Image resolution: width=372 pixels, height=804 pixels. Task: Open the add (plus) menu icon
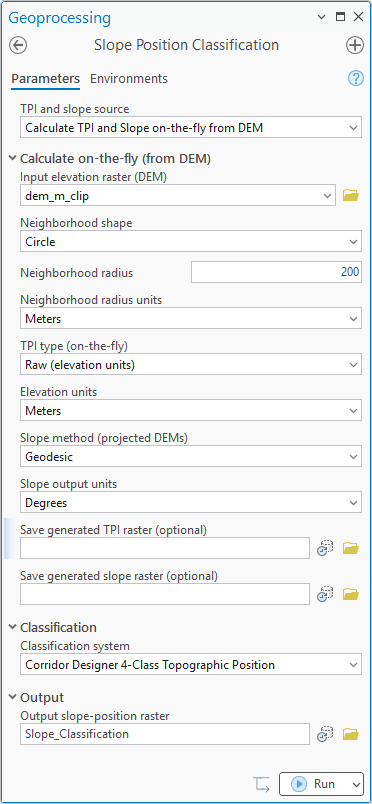(355, 45)
